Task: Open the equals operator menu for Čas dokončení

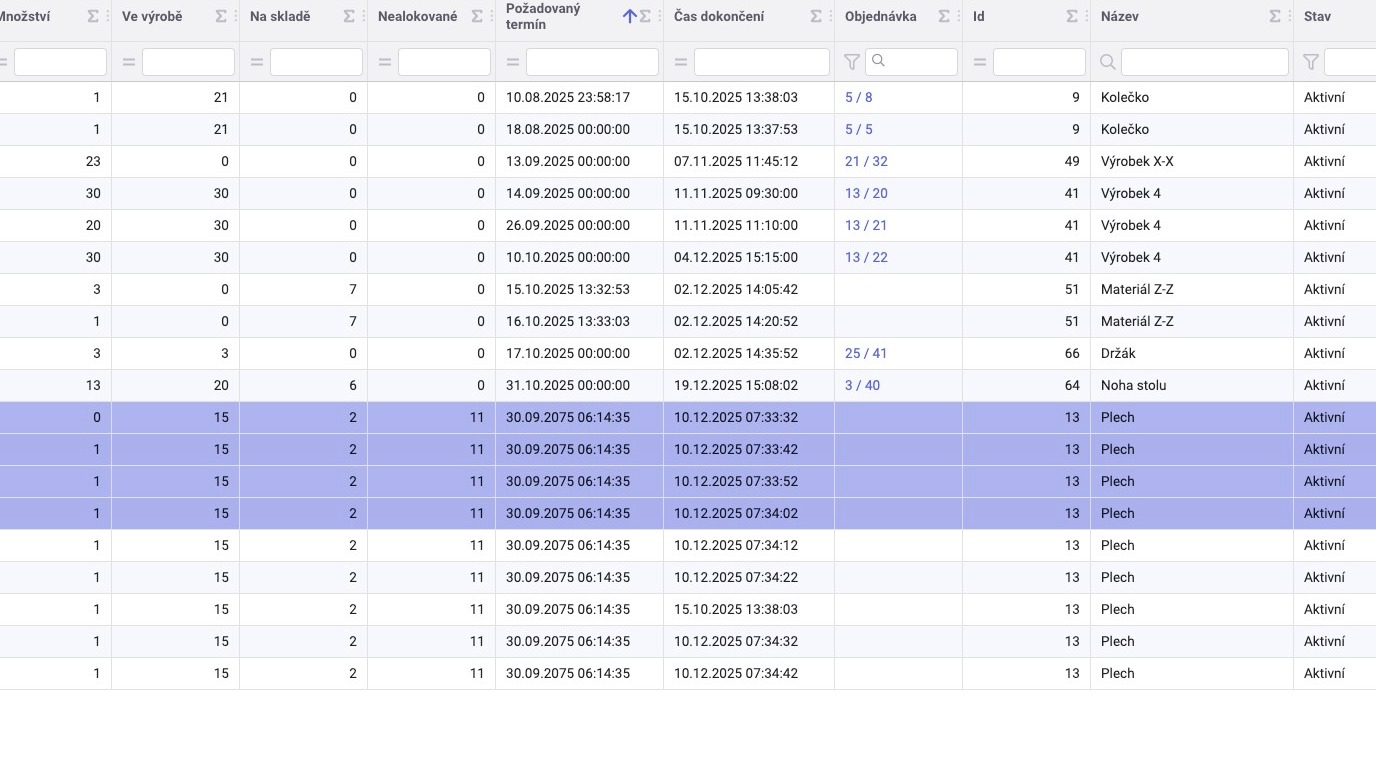Action: [x=680, y=62]
